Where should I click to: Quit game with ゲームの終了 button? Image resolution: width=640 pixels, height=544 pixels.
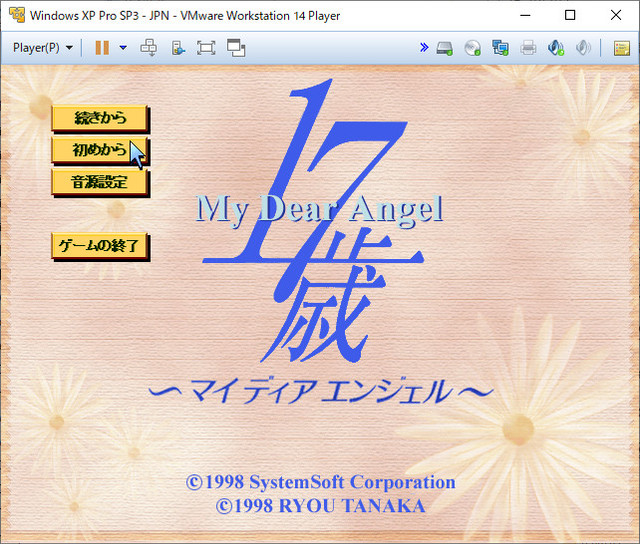tap(100, 246)
